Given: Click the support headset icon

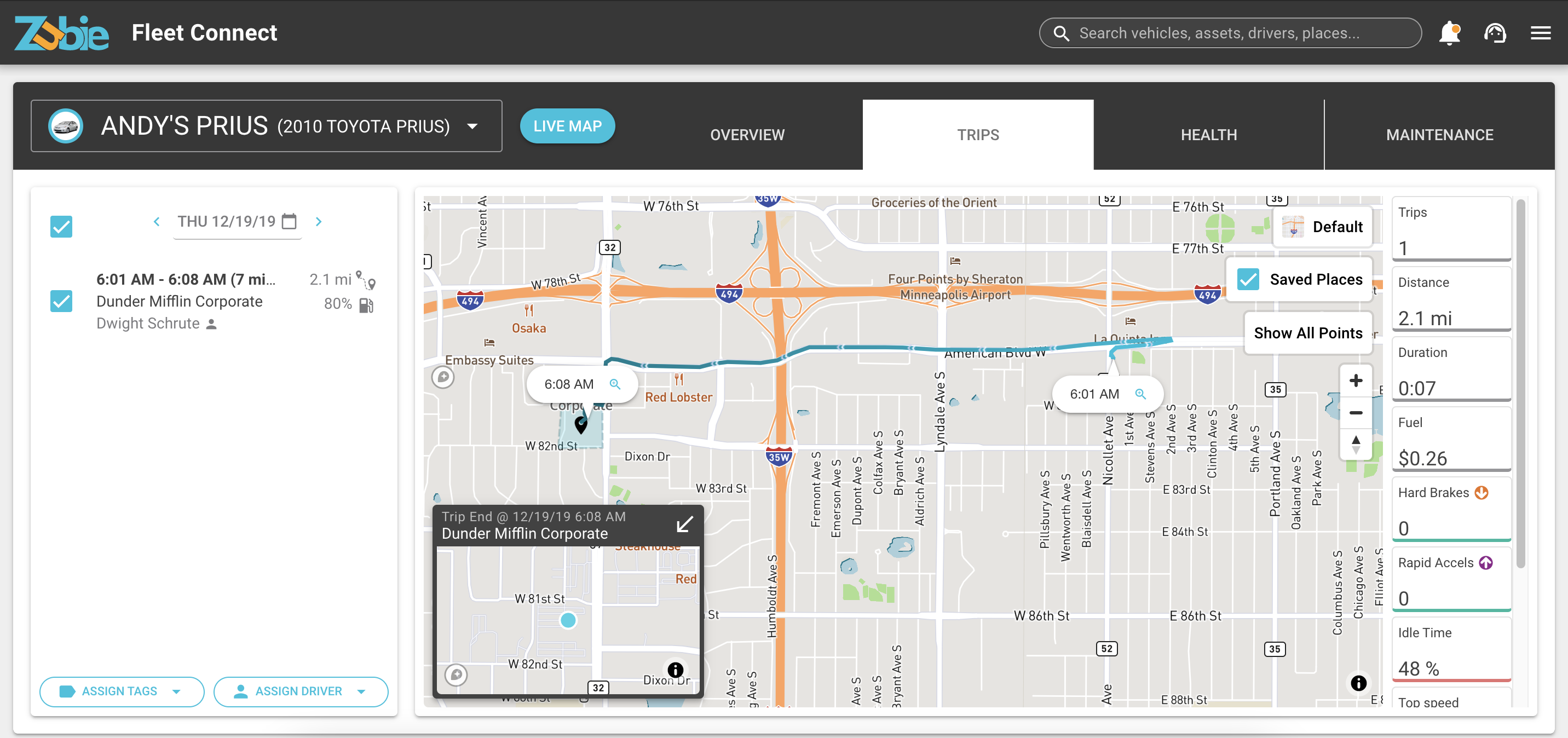Looking at the screenshot, I should [x=1495, y=33].
